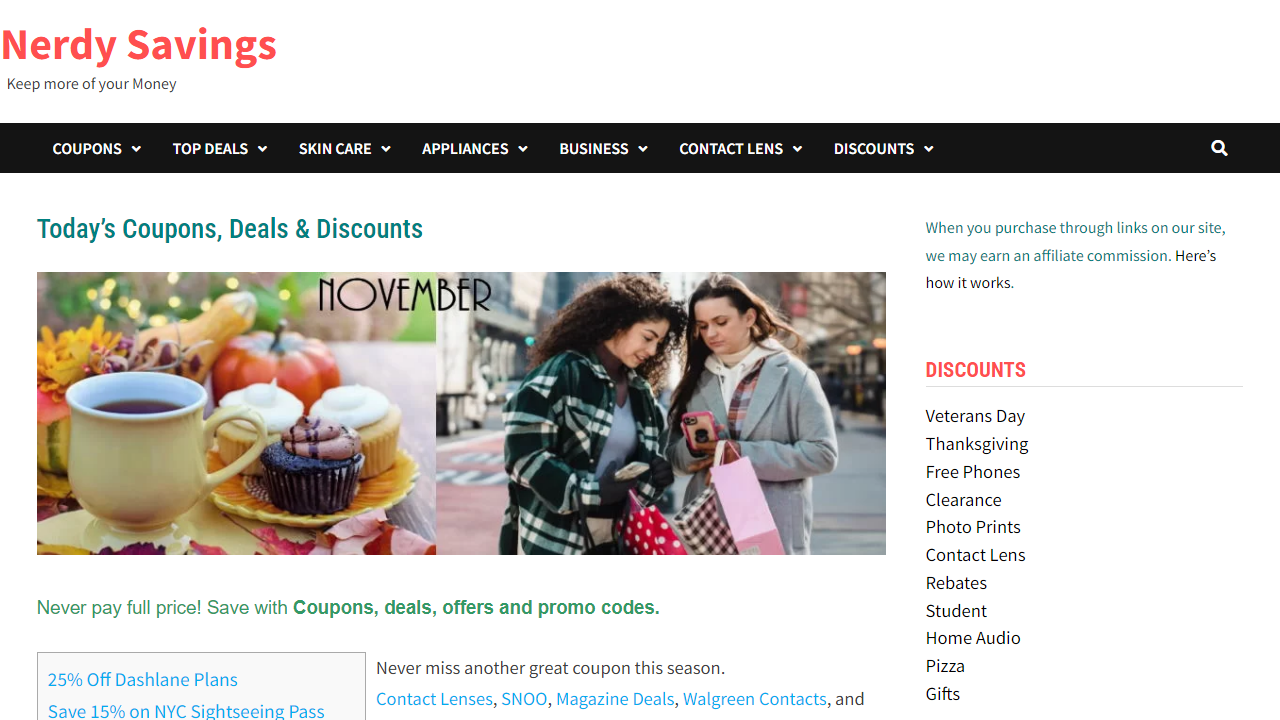Expand the DISCOUNTS dropdown arrow
Image resolution: width=1280 pixels, height=720 pixels.
(928, 148)
